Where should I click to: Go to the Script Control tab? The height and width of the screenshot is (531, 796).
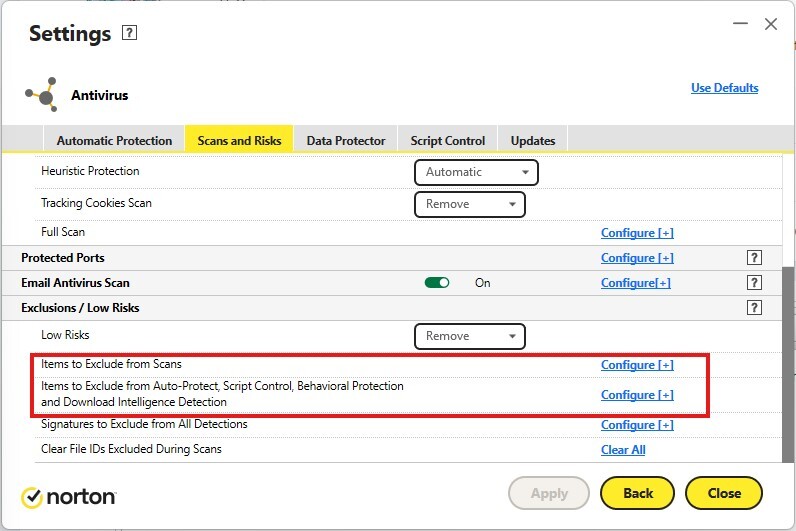[x=448, y=141]
